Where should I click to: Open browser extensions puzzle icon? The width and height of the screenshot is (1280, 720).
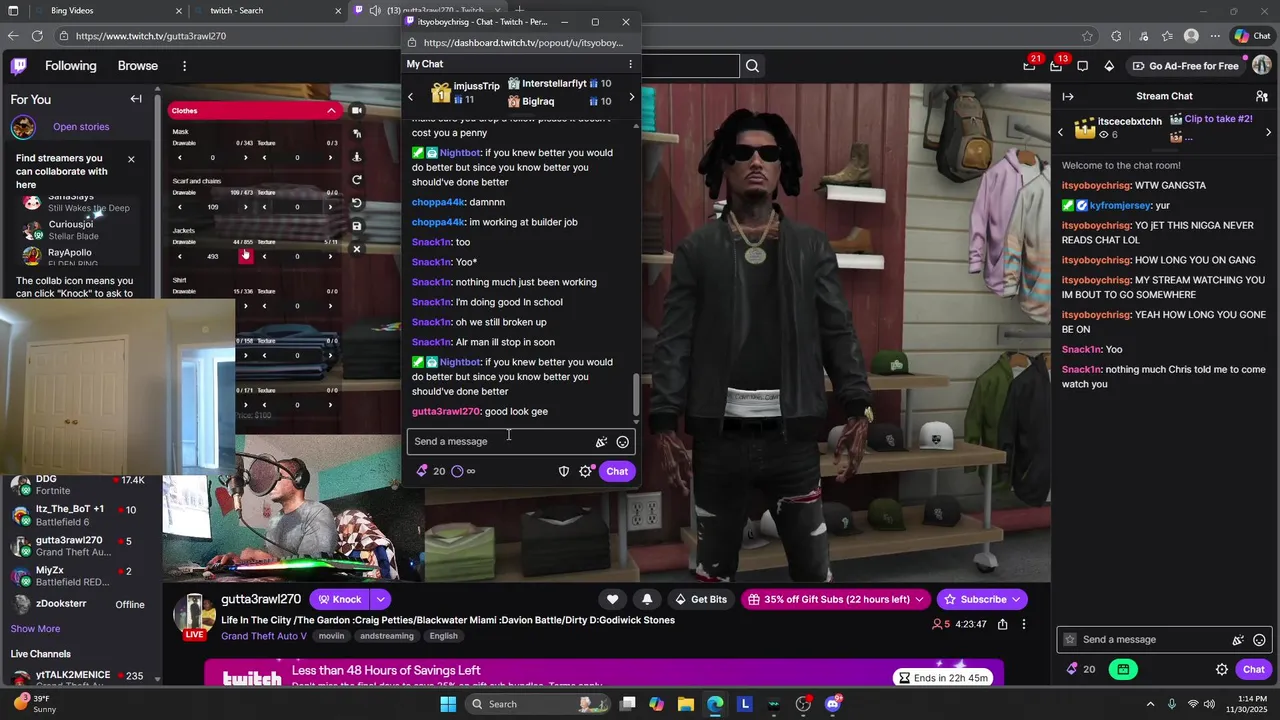point(1116,36)
